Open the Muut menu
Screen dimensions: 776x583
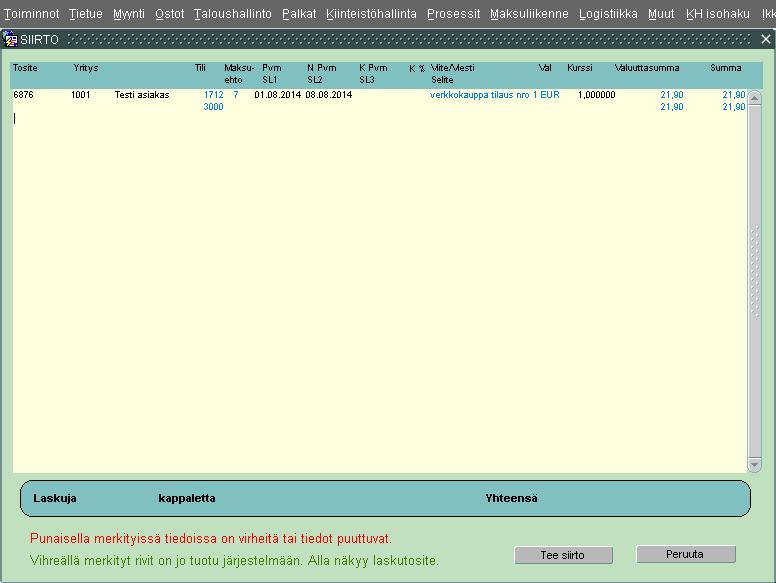click(x=661, y=14)
